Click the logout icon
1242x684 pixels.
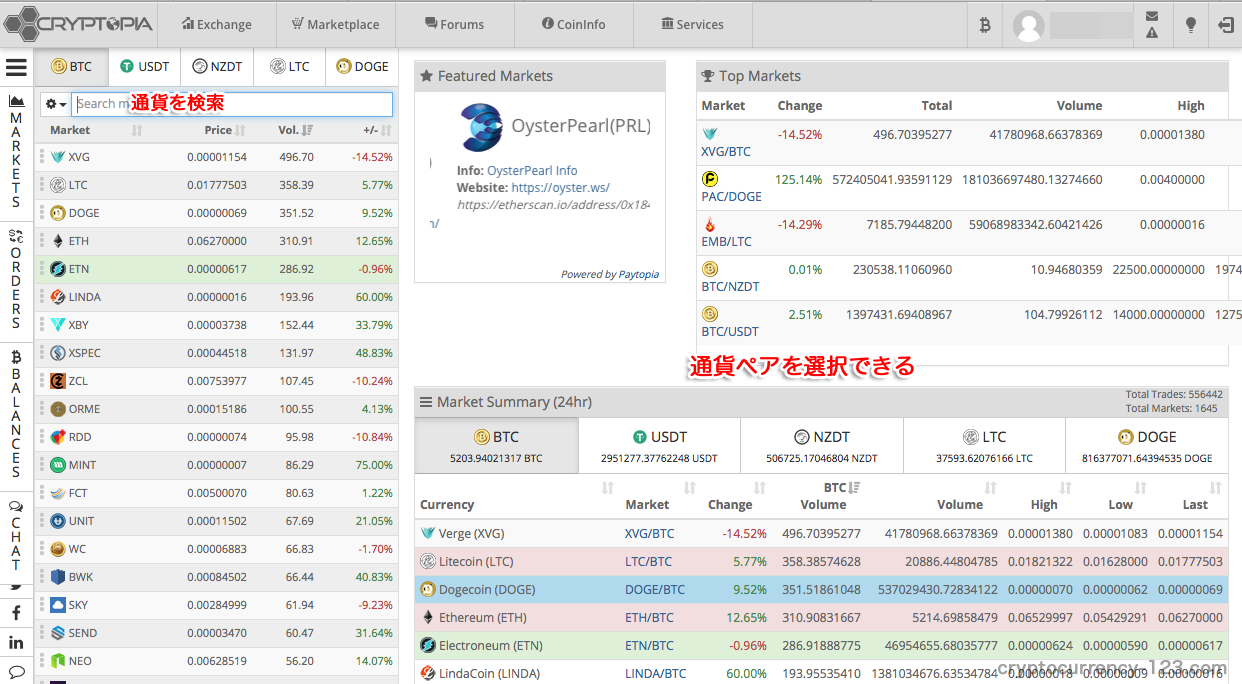(x=1226, y=25)
